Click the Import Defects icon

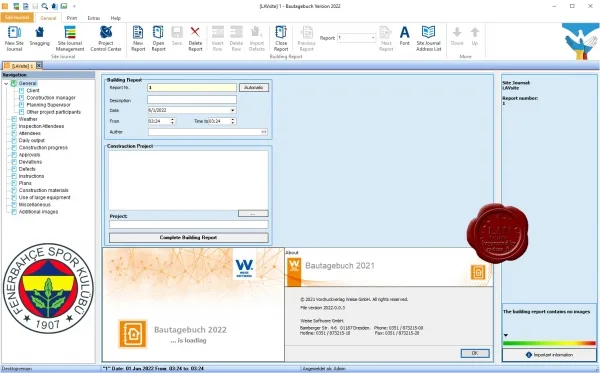point(256,32)
